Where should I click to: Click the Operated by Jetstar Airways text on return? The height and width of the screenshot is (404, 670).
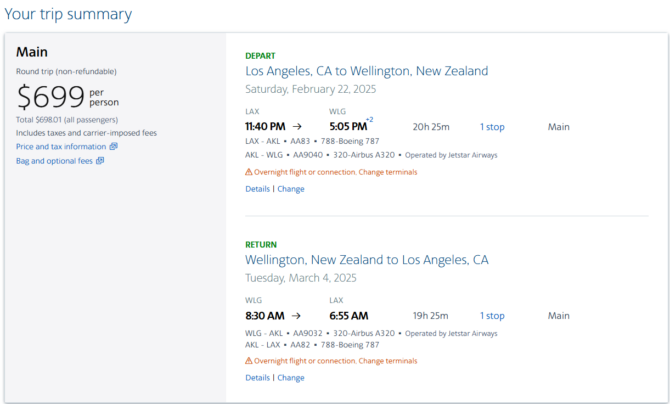451,333
